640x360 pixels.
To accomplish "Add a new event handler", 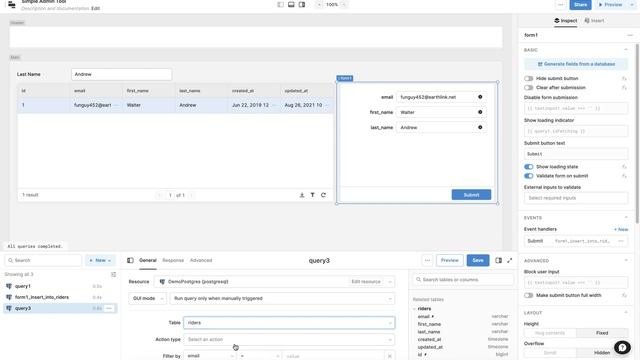I will [x=621, y=229].
